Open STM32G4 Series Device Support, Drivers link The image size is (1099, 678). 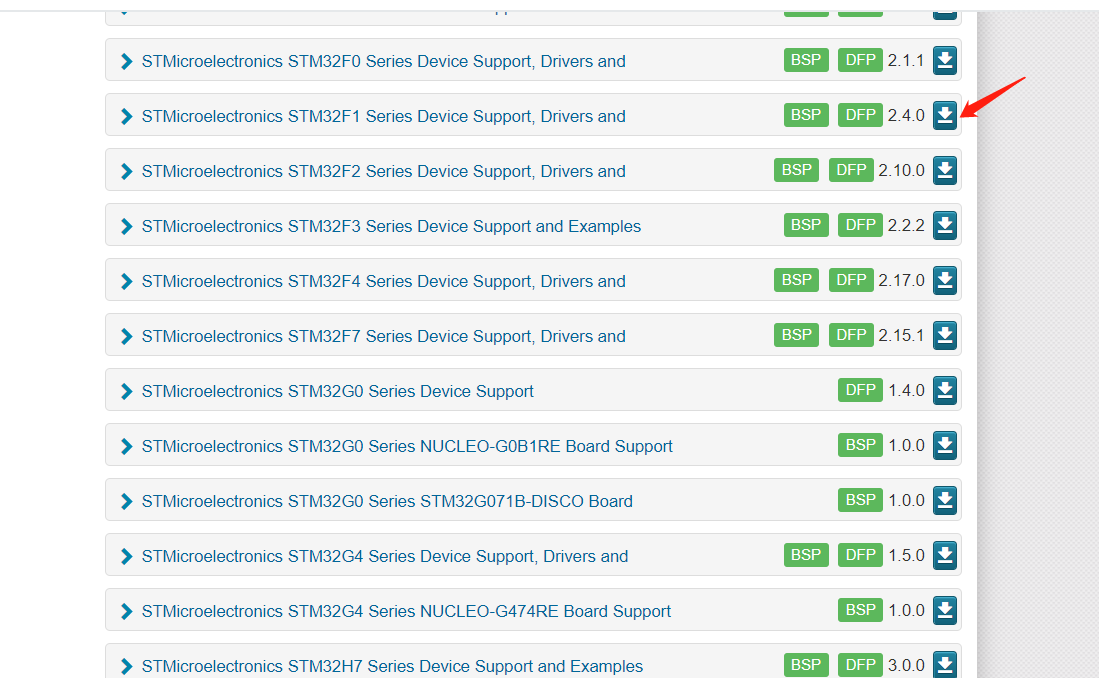click(x=385, y=557)
